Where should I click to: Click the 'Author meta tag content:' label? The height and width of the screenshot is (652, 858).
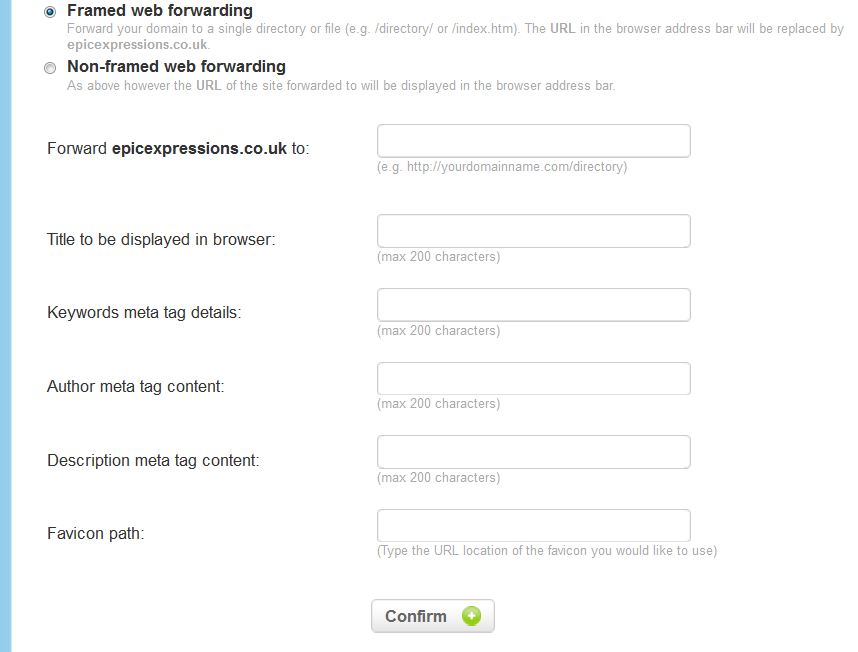(136, 386)
